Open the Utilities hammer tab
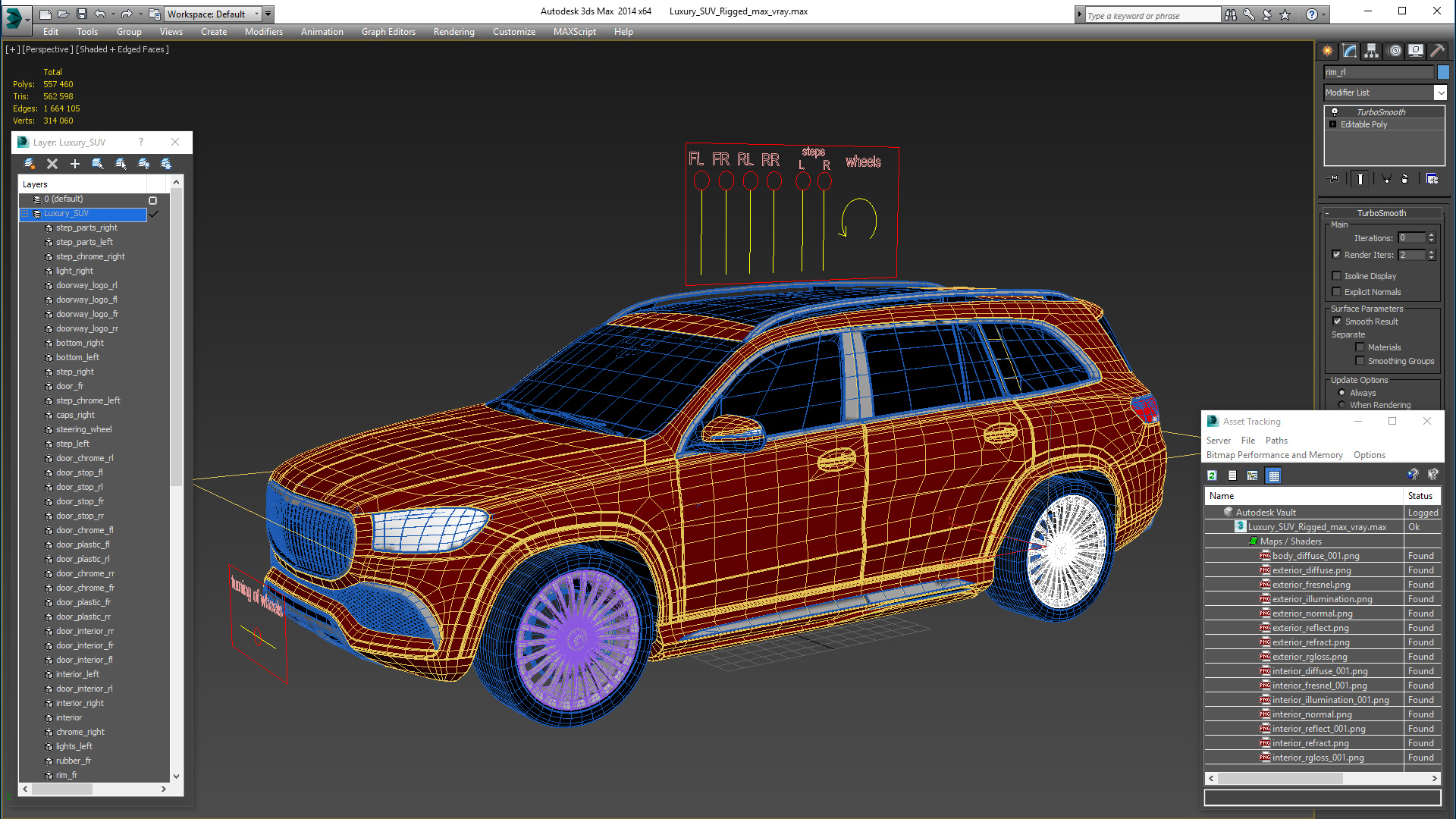 click(x=1437, y=51)
